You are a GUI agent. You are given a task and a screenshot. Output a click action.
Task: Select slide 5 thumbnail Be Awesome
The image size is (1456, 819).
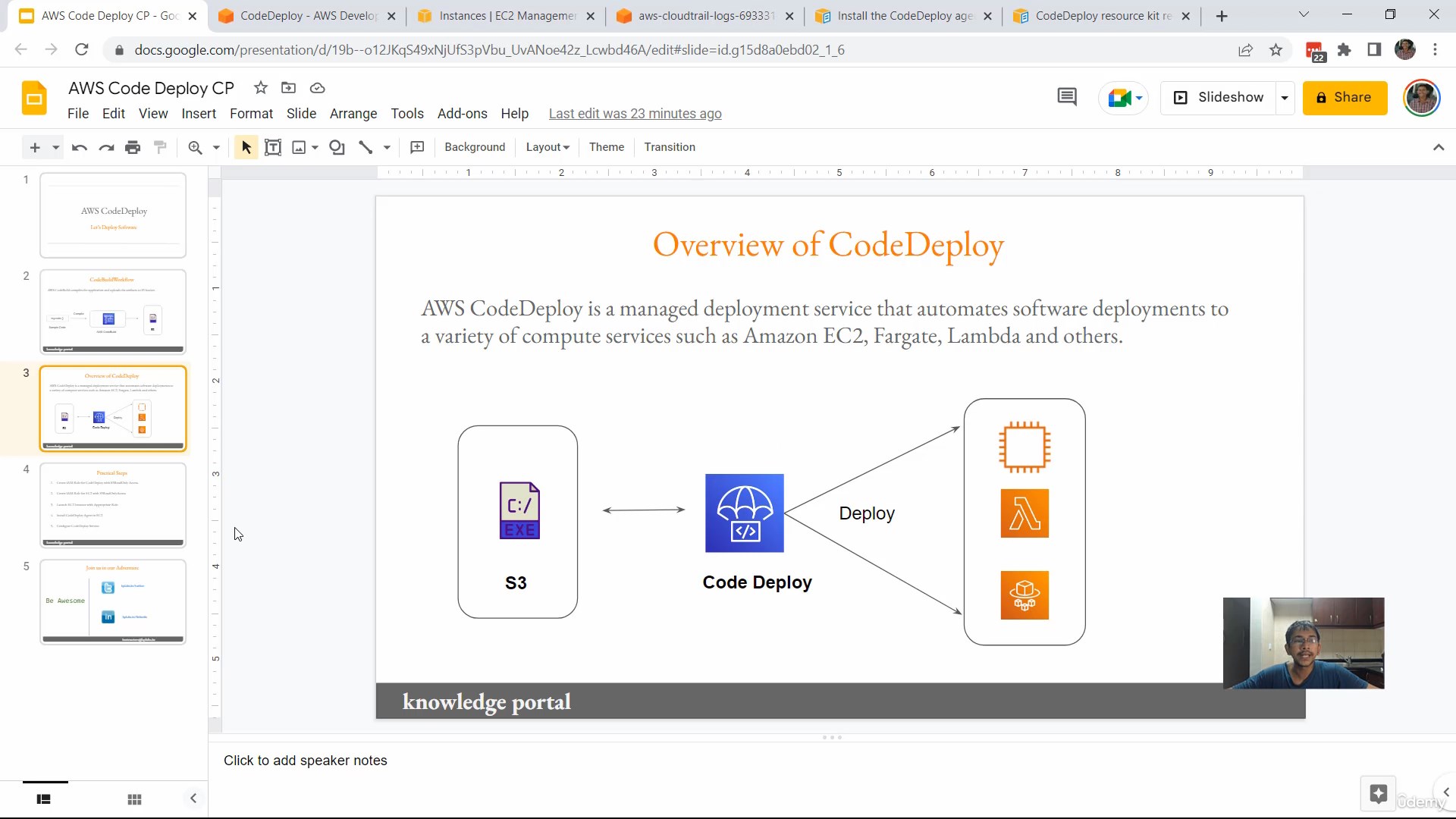[x=113, y=602]
